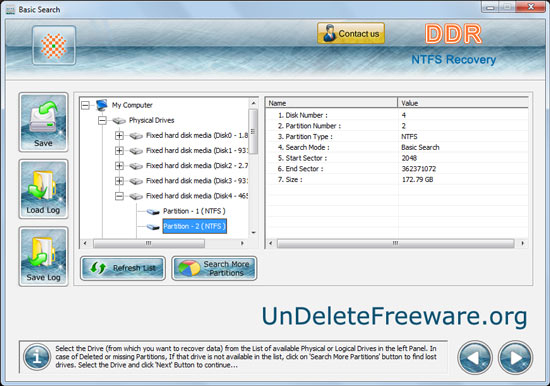The image size is (550, 386).
Task: Click the Basic Search window title icon
Action: click(x=11, y=10)
